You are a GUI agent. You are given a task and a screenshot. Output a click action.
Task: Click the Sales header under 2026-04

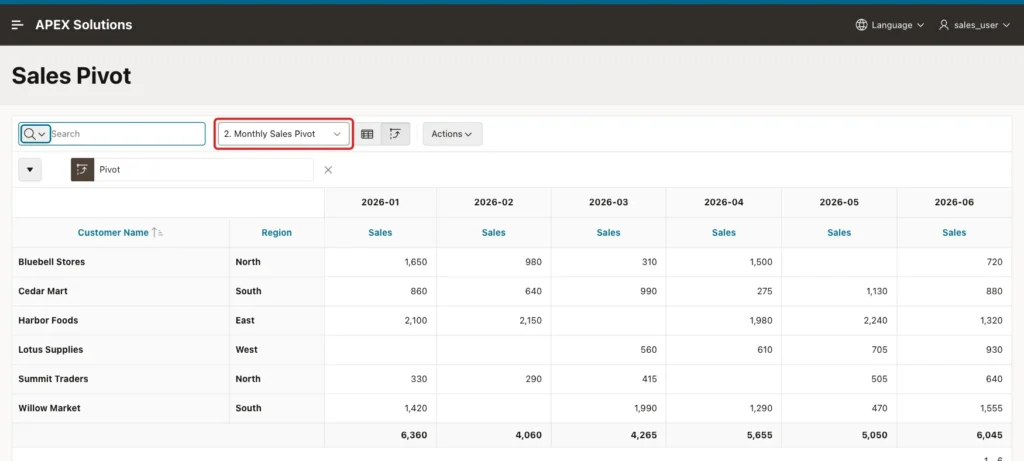724,232
